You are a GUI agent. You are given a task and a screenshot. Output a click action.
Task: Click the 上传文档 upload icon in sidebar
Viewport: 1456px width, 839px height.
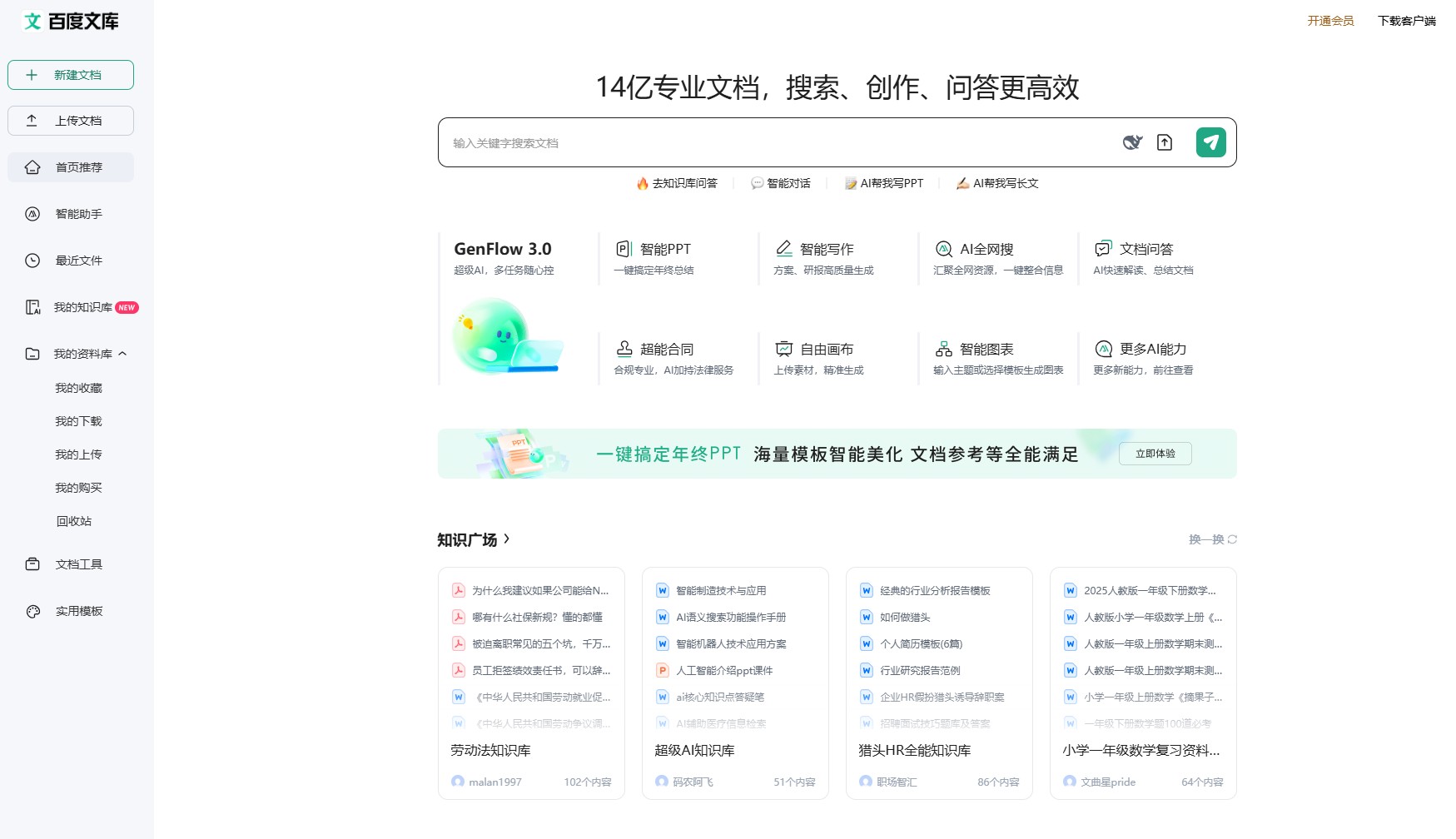click(x=32, y=121)
